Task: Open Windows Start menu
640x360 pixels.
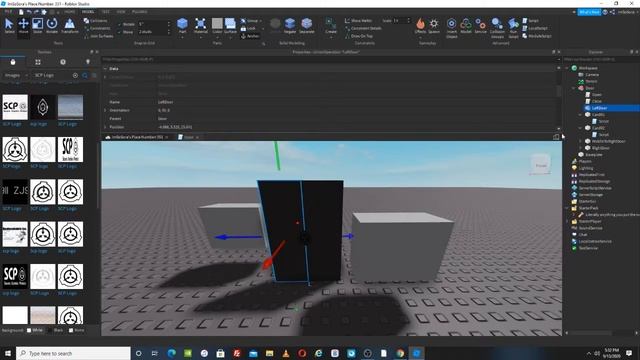Action: pyautogui.click(x=8, y=353)
